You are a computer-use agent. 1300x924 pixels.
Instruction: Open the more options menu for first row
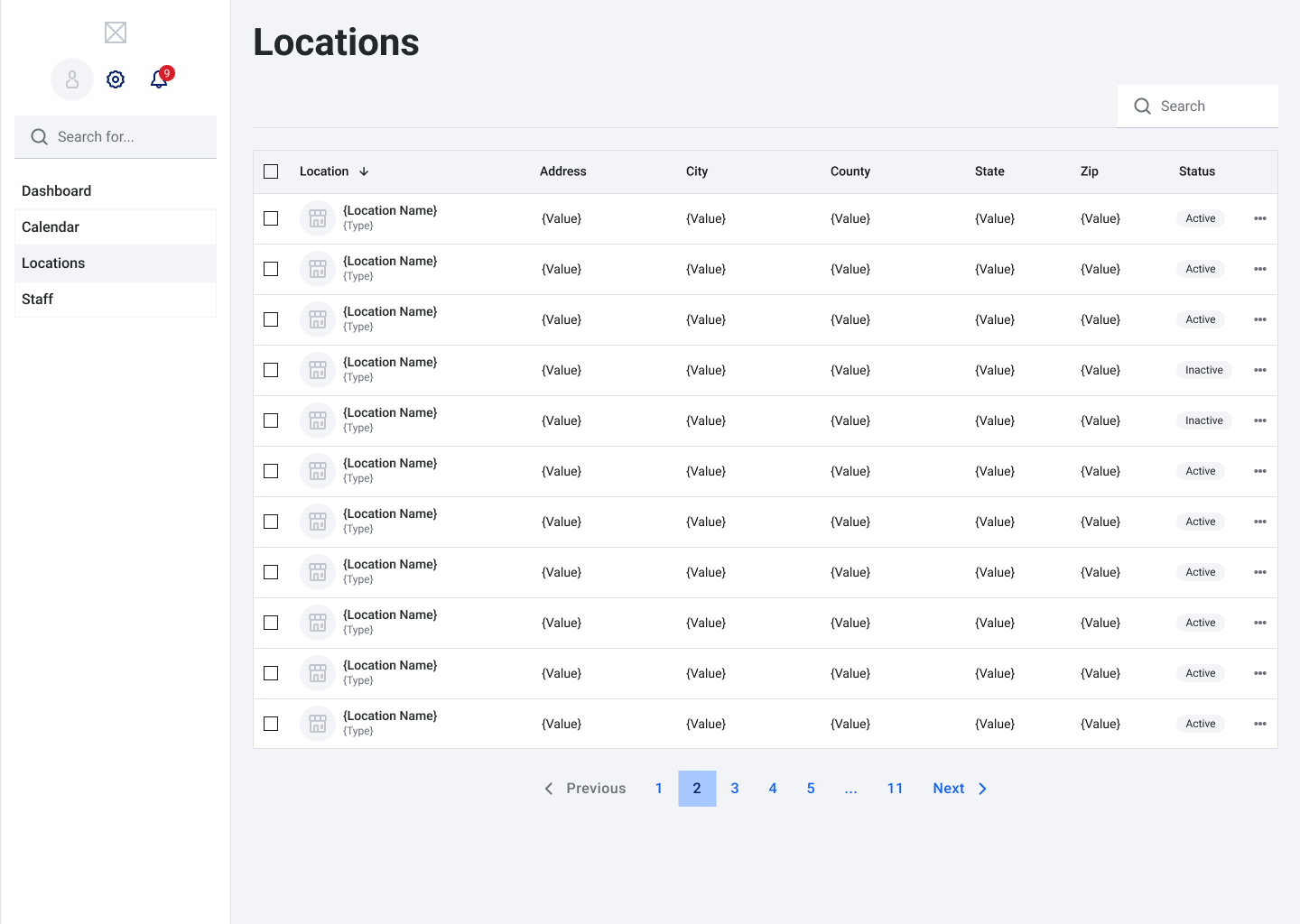click(x=1260, y=218)
